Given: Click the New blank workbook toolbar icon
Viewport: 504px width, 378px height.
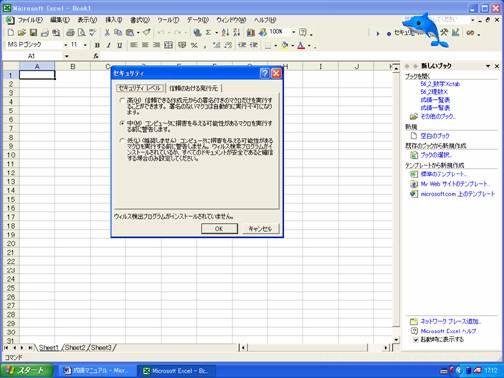Looking at the screenshot, I should coord(11,32).
